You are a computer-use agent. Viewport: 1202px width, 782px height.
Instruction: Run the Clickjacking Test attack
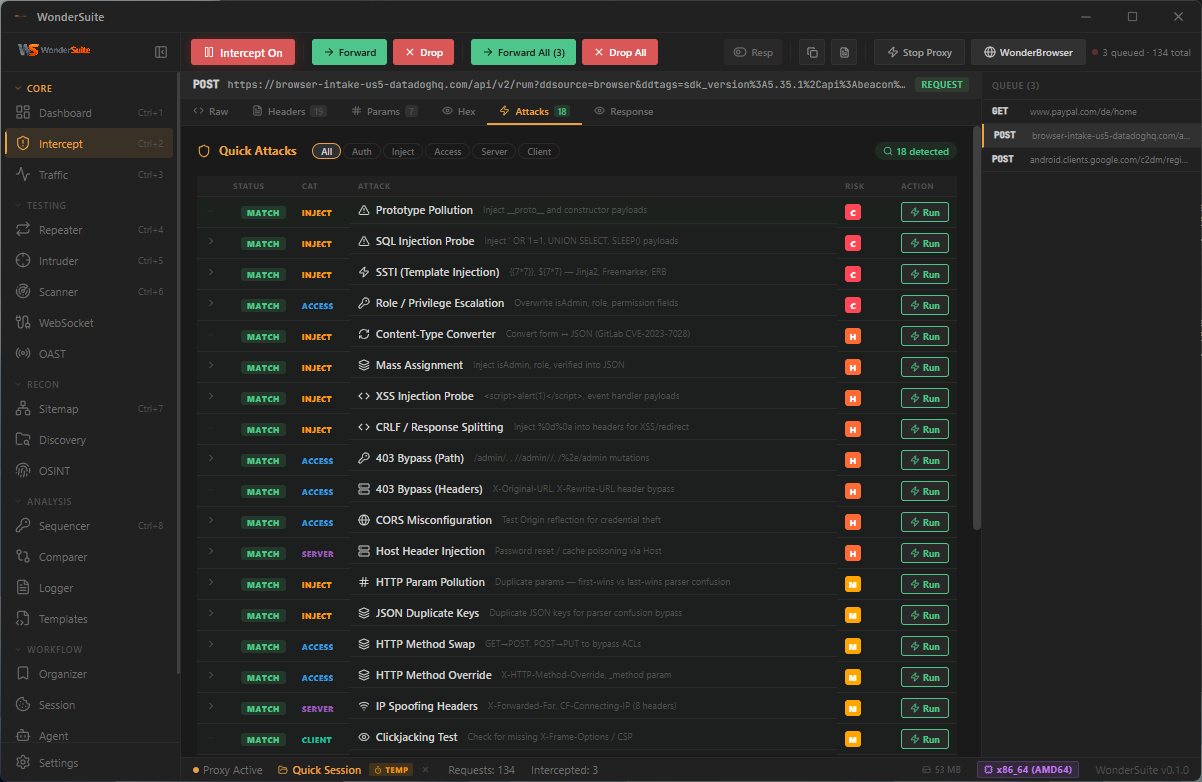pos(925,739)
